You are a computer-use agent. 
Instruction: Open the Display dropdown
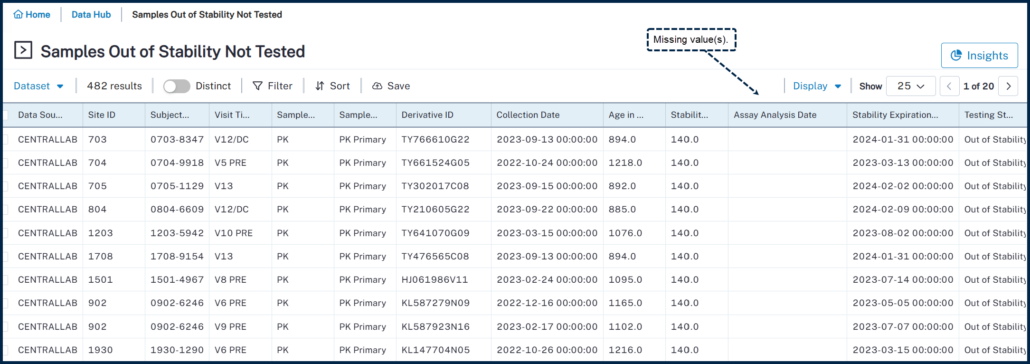point(817,85)
